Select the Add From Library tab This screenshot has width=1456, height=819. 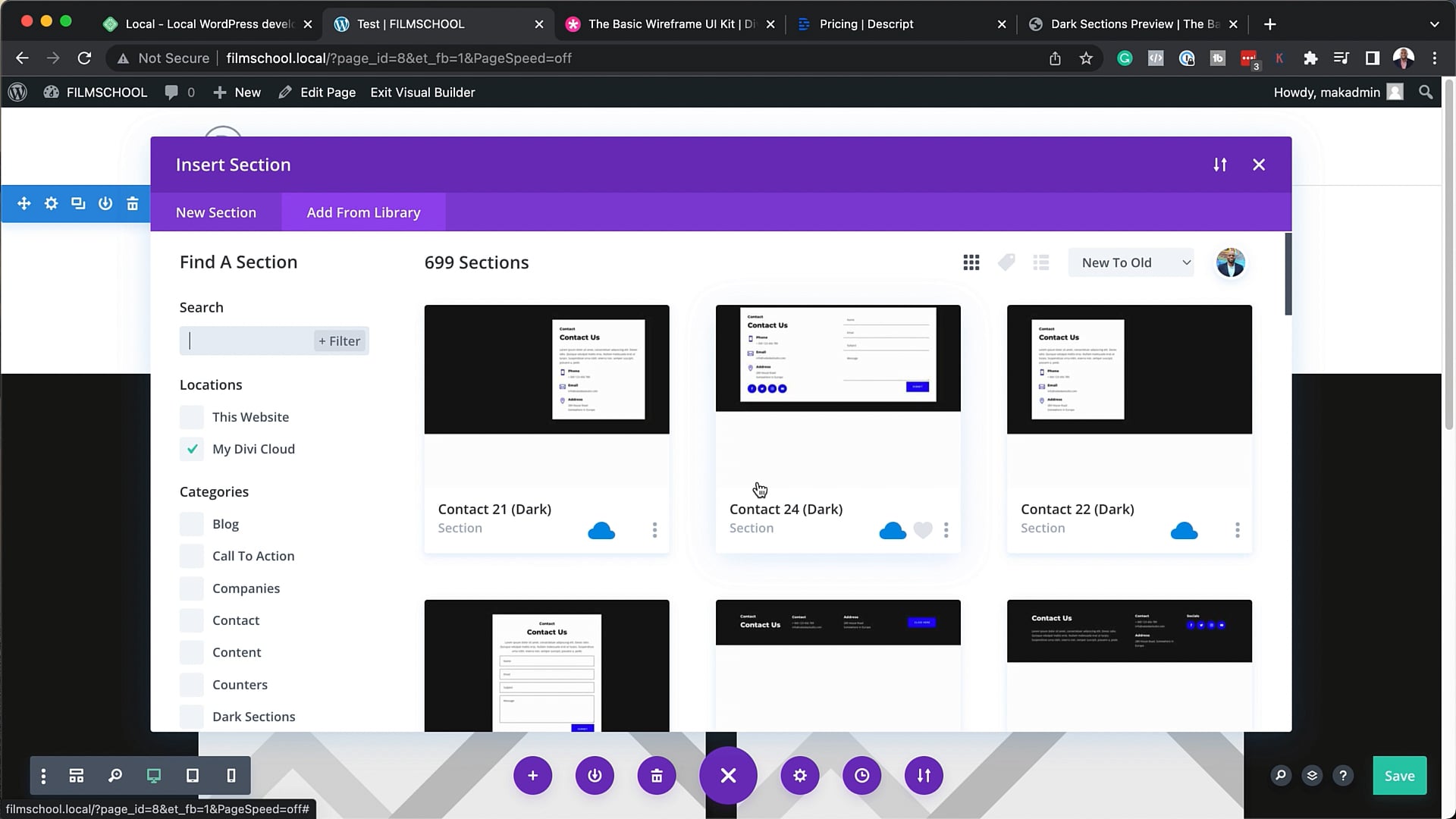pyautogui.click(x=363, y=212)
